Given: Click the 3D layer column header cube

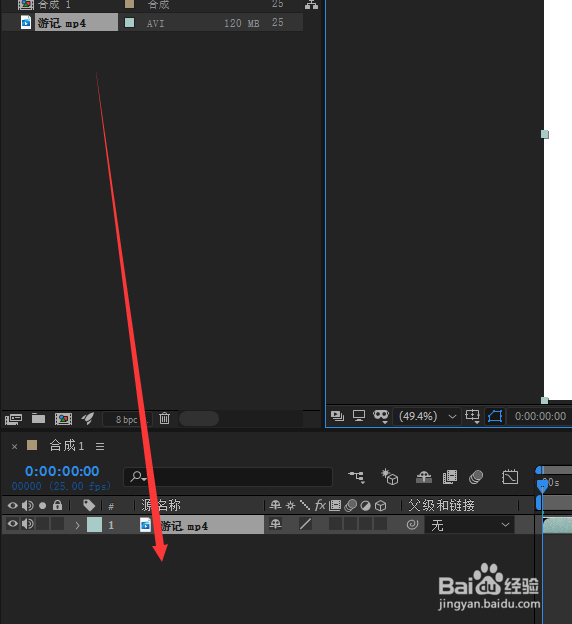Looking at the screenshot, I should click(x=381, y=506).
